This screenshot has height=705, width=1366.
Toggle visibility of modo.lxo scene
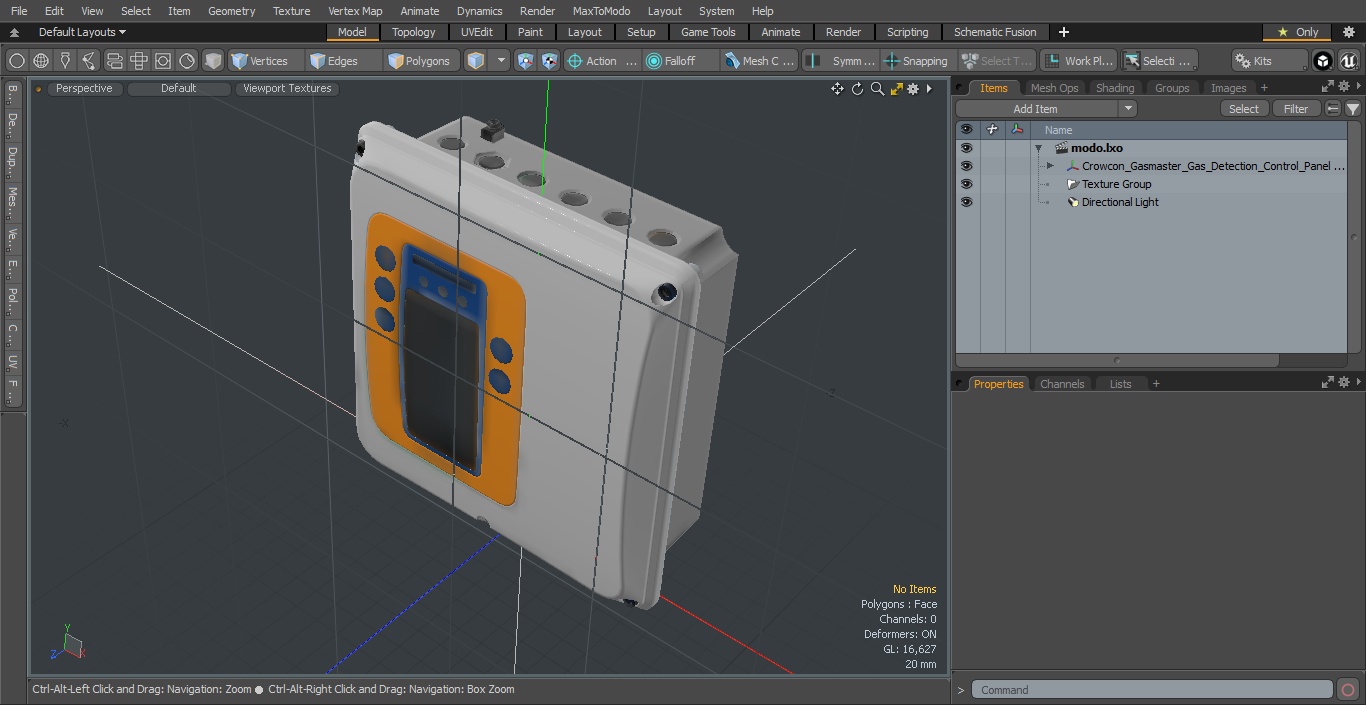pyautogui.click(x=966, y=148)
